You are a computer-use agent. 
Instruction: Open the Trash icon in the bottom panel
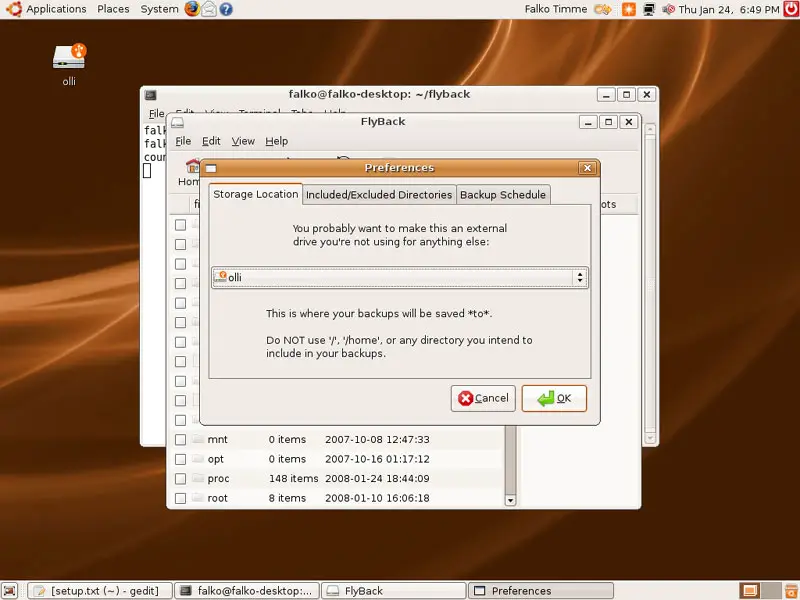coord(791,591)
